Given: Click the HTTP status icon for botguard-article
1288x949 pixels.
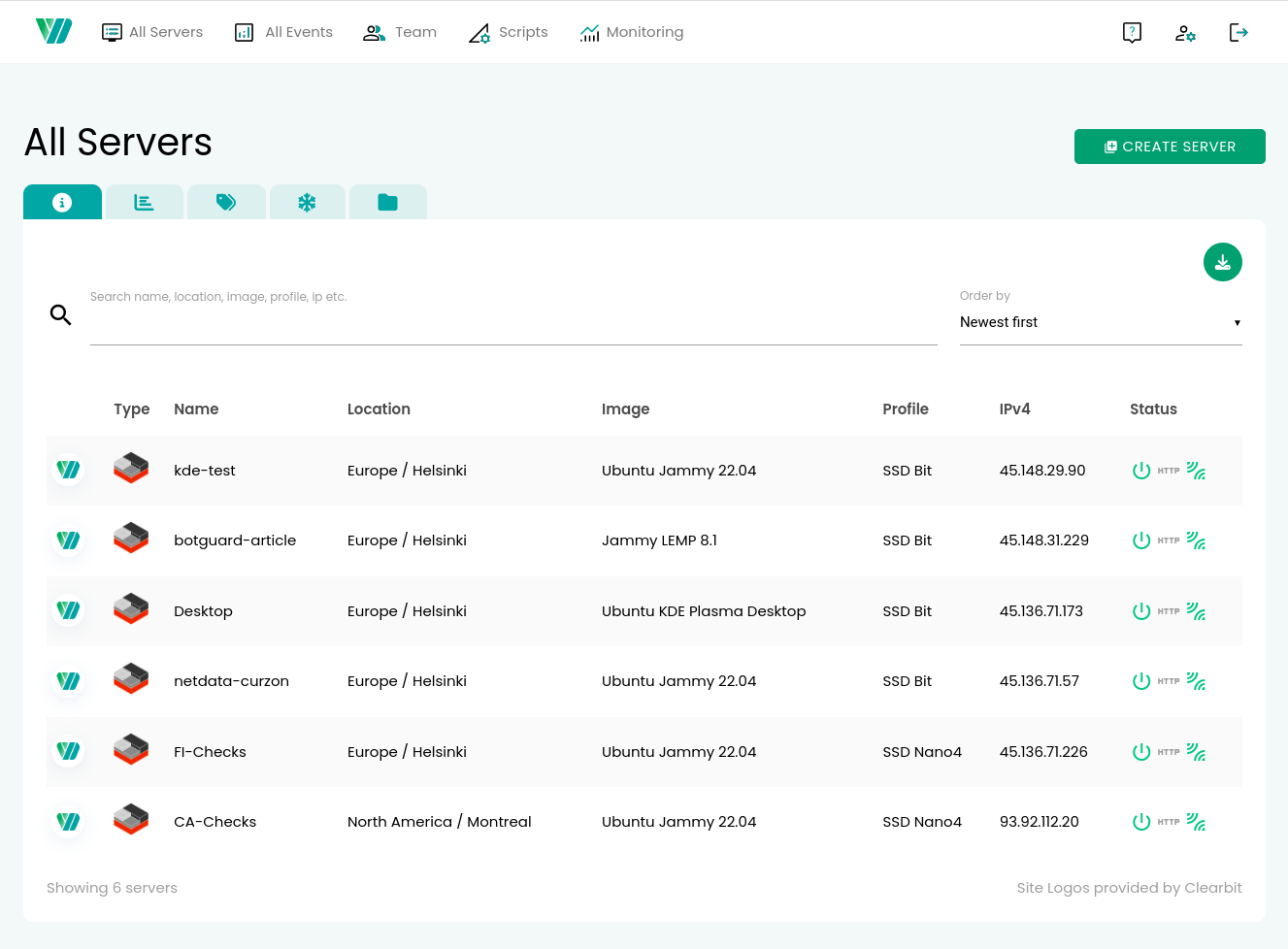Looking at the screenshot, I should [x=1169, y=540].
